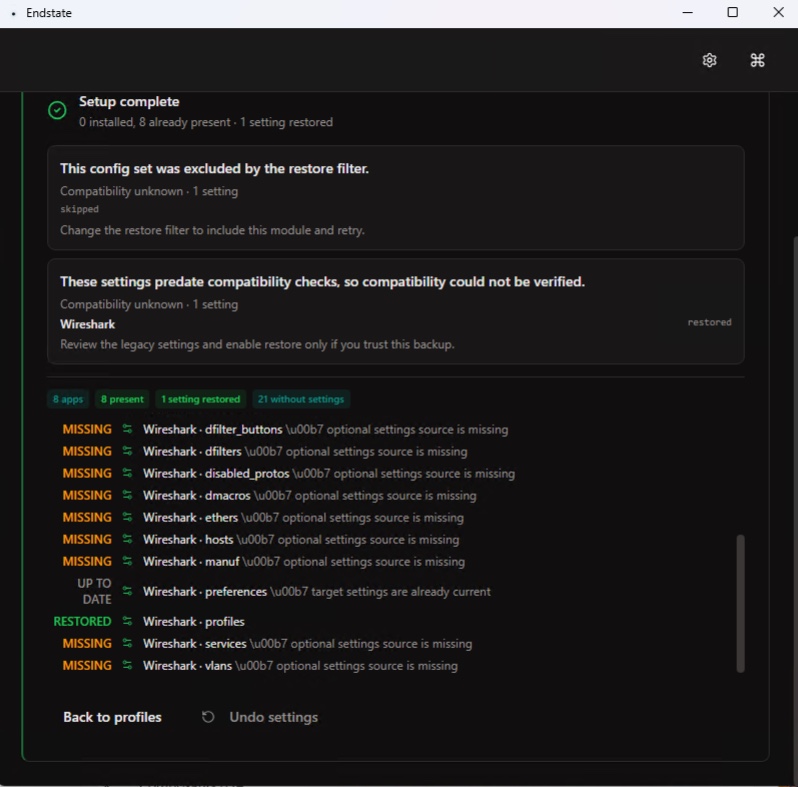
Task: Click settings icon on hosts row
Action: tap(127, 539)
